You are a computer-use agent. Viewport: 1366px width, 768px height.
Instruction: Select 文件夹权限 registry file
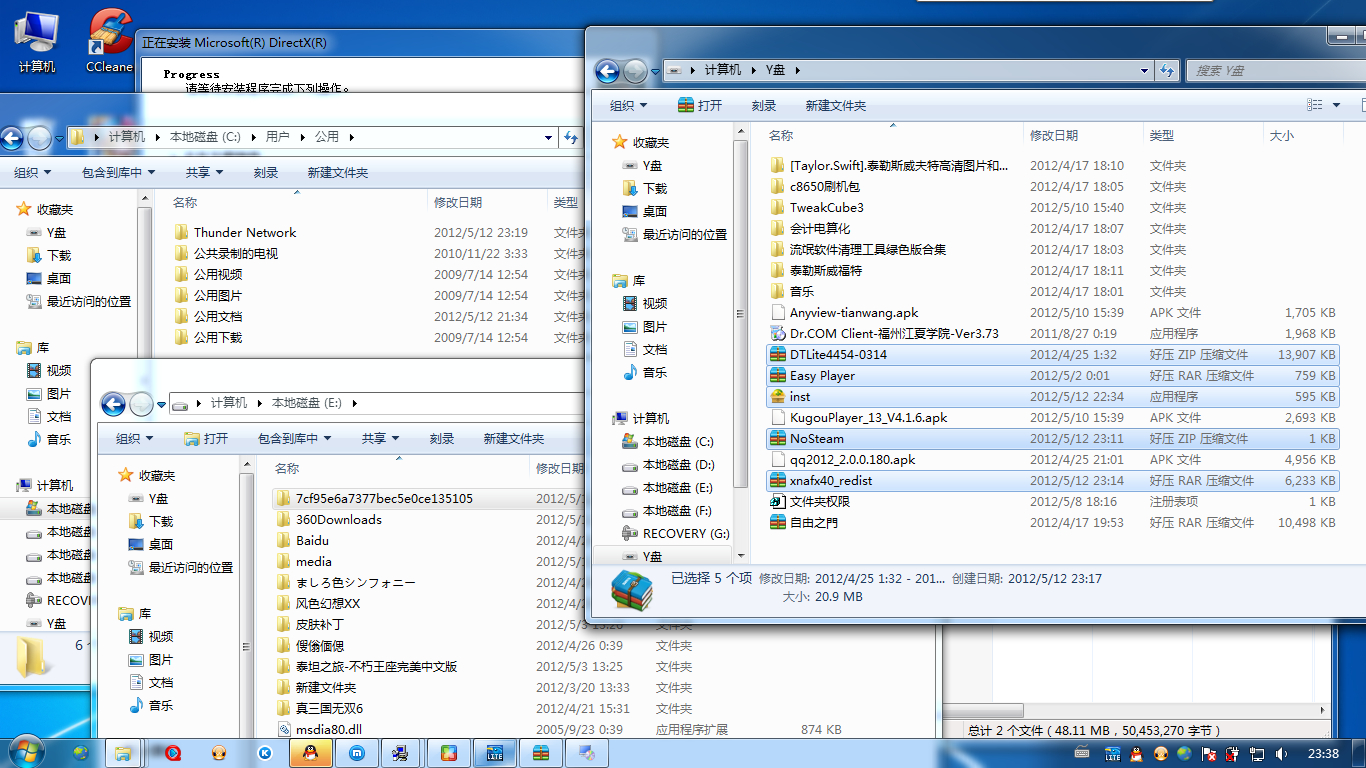click(x=1052, y=501)
